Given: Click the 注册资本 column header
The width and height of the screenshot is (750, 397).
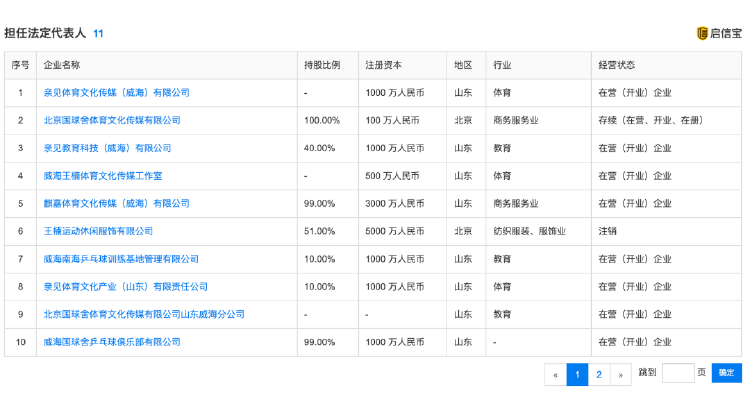Looking at the screenshot, I should [x=383, y=65].
